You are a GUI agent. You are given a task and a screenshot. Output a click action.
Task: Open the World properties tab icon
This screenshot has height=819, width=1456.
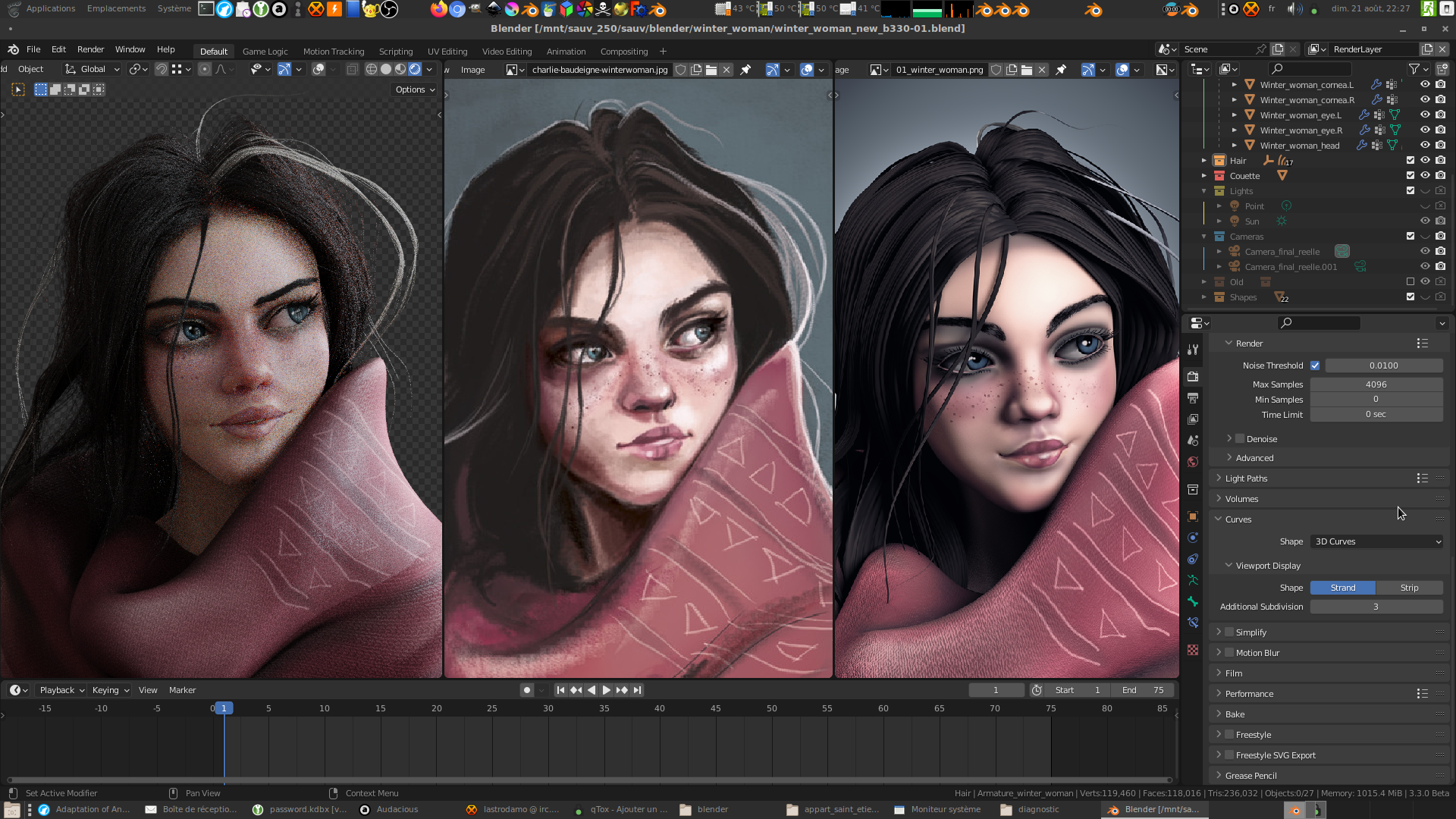click(1193, 461)
